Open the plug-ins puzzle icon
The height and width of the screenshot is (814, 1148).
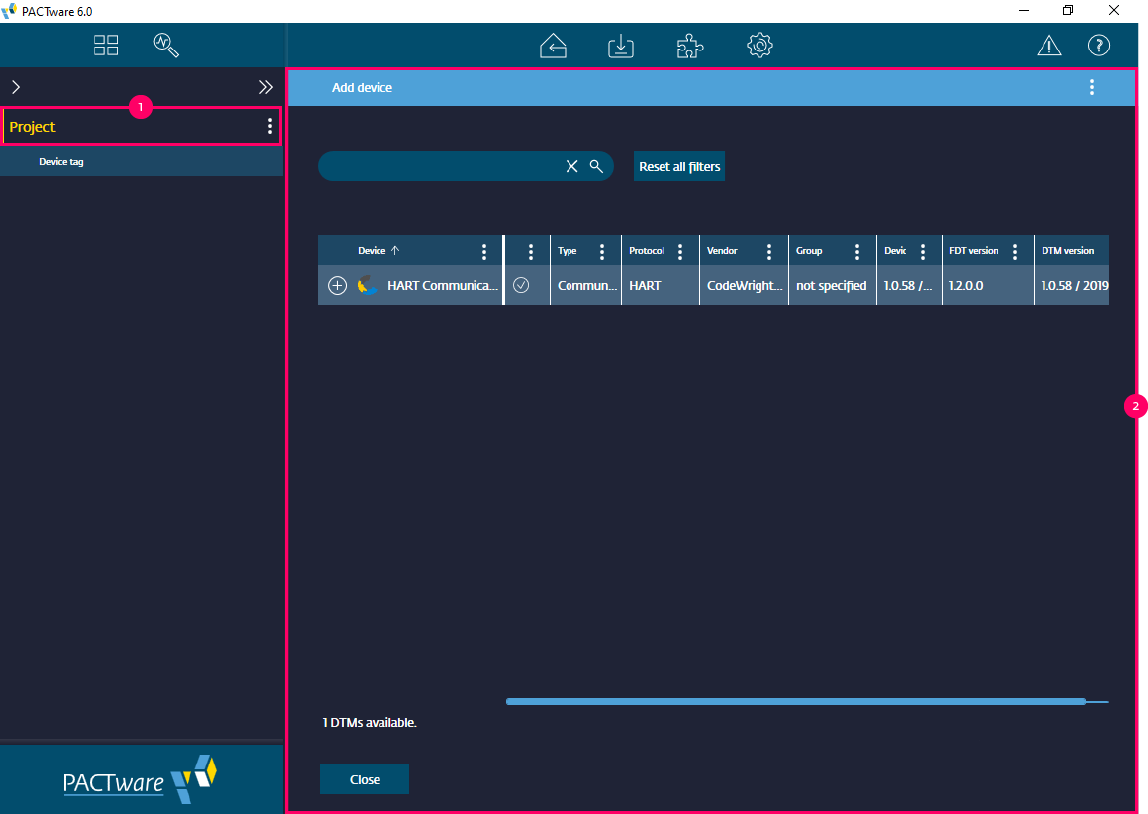[690, 45]
